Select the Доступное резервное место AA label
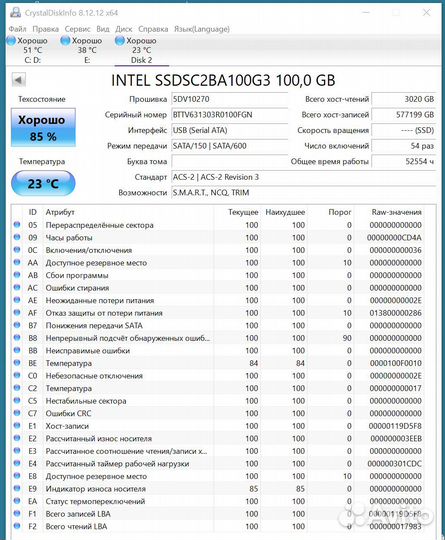Viewport: 445px width, 540px height. (96, 263)
